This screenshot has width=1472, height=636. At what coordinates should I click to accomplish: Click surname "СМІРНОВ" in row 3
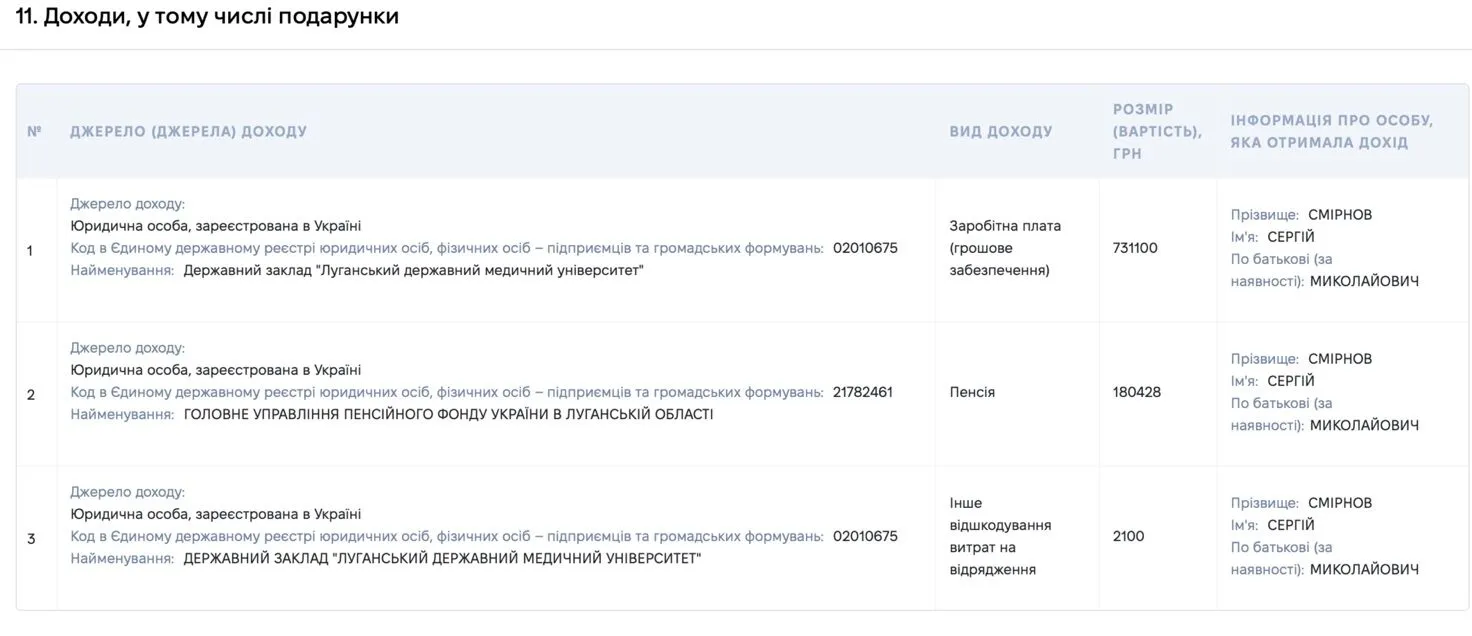pyautogui.click(x=1340, y=503)
